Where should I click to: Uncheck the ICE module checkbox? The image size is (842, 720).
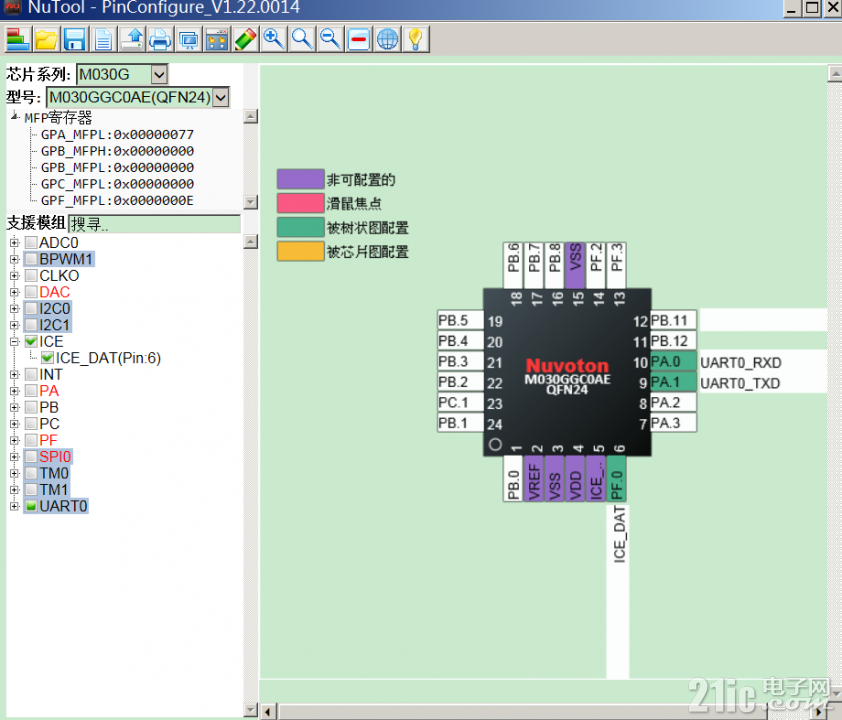tap(31, 341)
